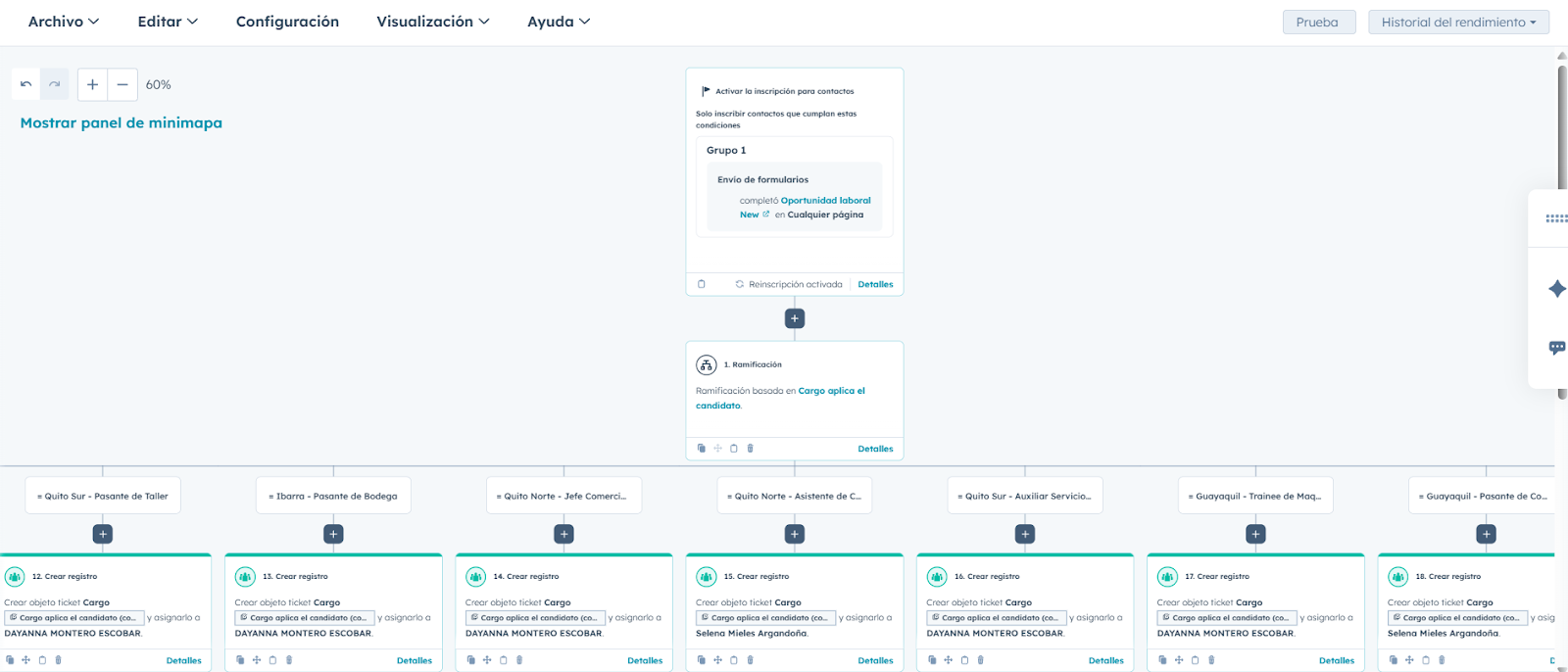Open the Archivo dropdown menu
The width and height of the screenshot is (1568, 672).
63,22
